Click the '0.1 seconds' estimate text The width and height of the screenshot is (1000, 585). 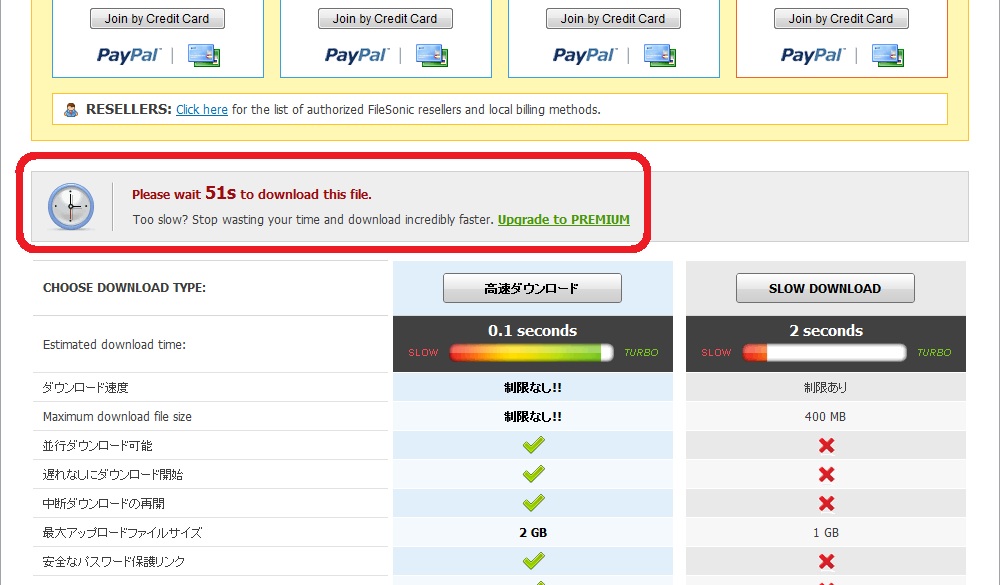point(533,330)
